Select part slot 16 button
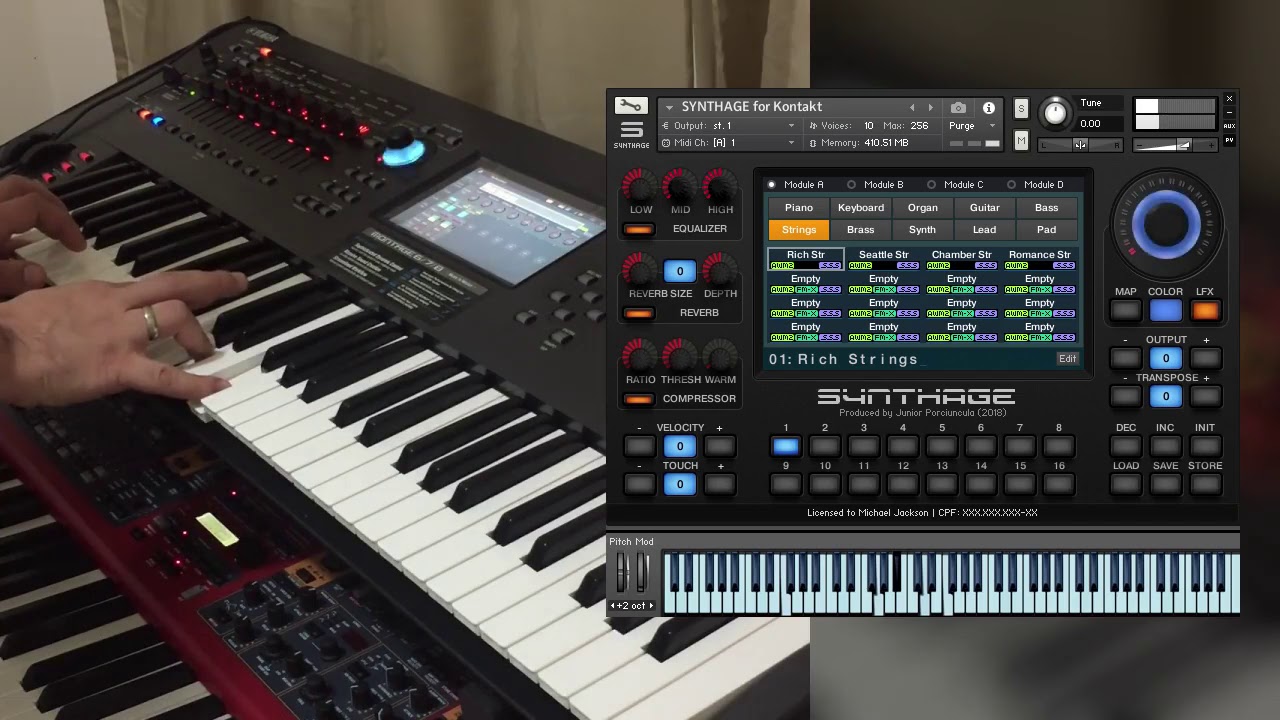Viewport: 1280px width, 720px height. 1059,484
